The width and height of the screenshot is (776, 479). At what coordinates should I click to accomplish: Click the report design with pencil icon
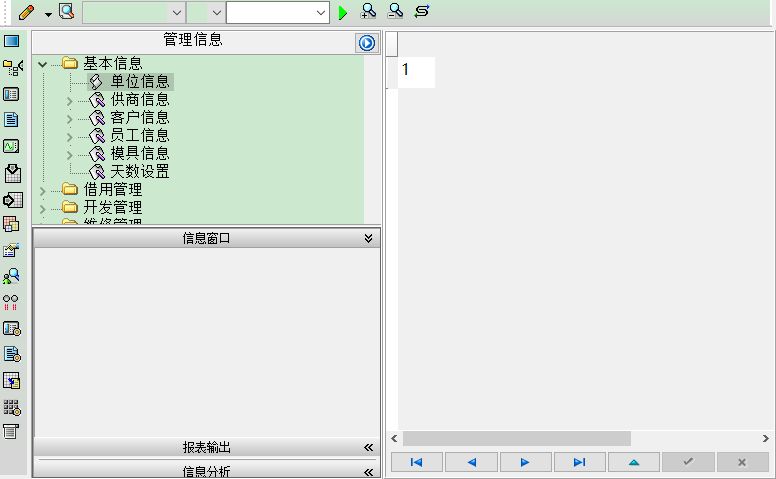coord(11,250)
